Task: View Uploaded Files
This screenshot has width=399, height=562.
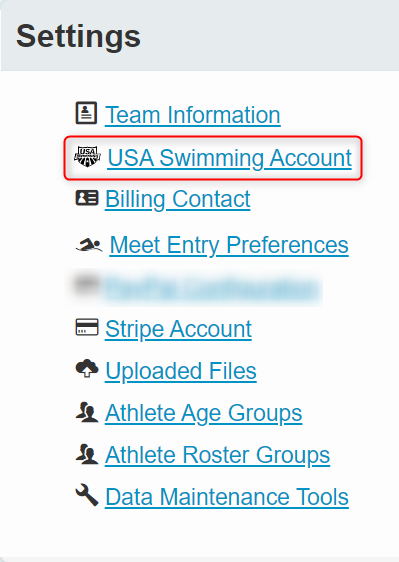Action: click(x=181, y=371)
